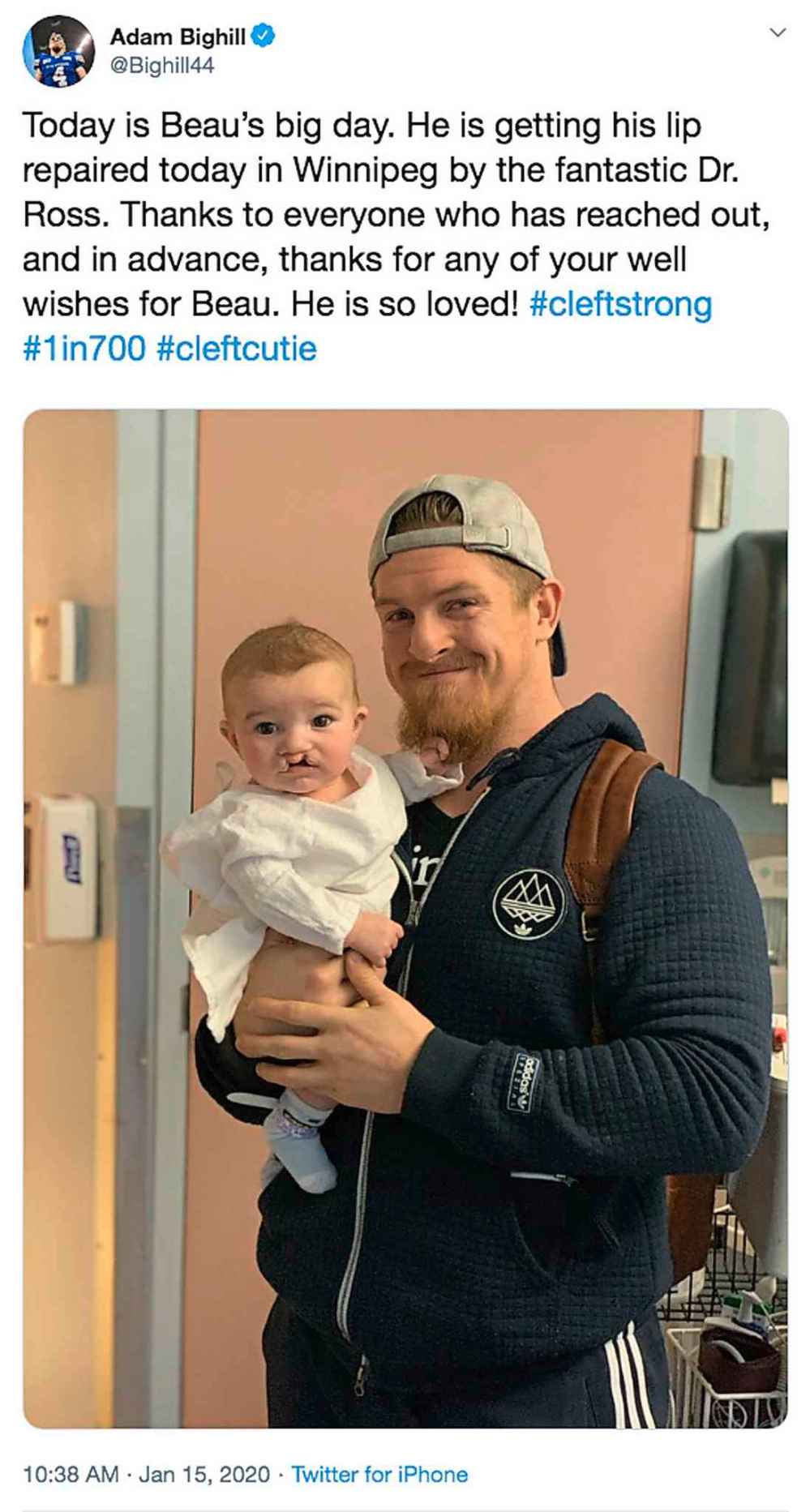Click the Jan 15, 2020 date

204,1473
